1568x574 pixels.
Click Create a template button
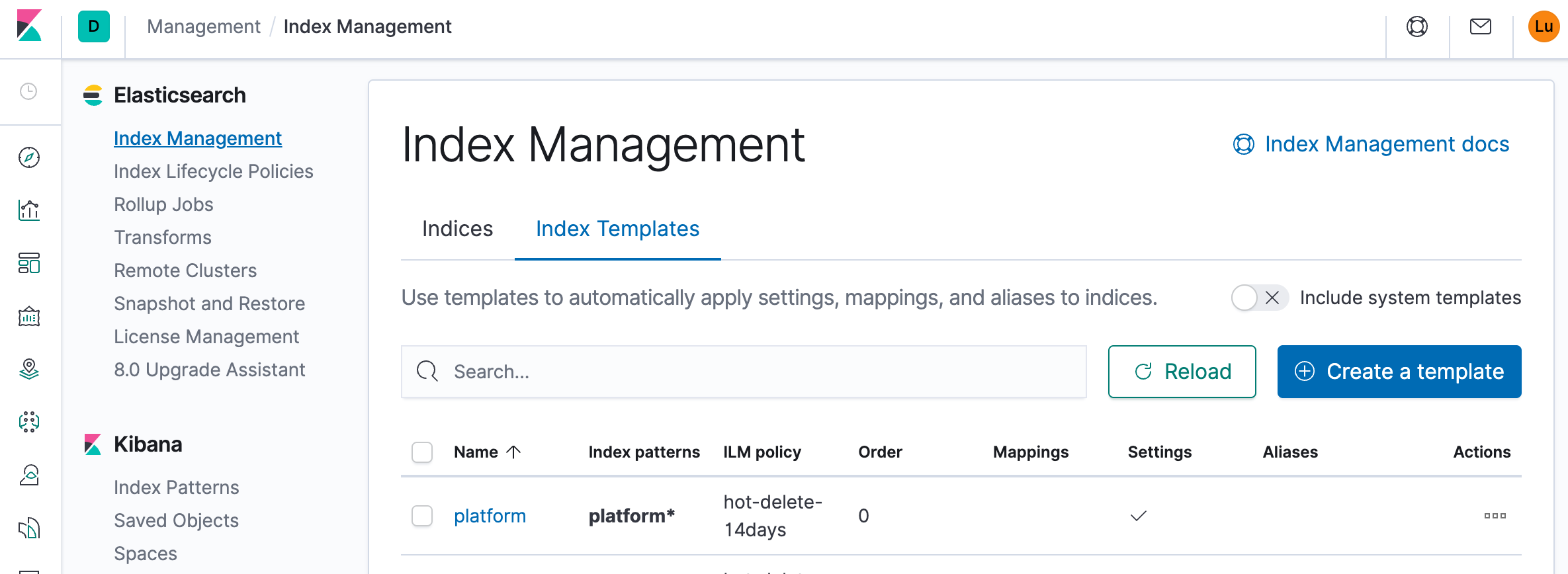tap(1399, 372)
